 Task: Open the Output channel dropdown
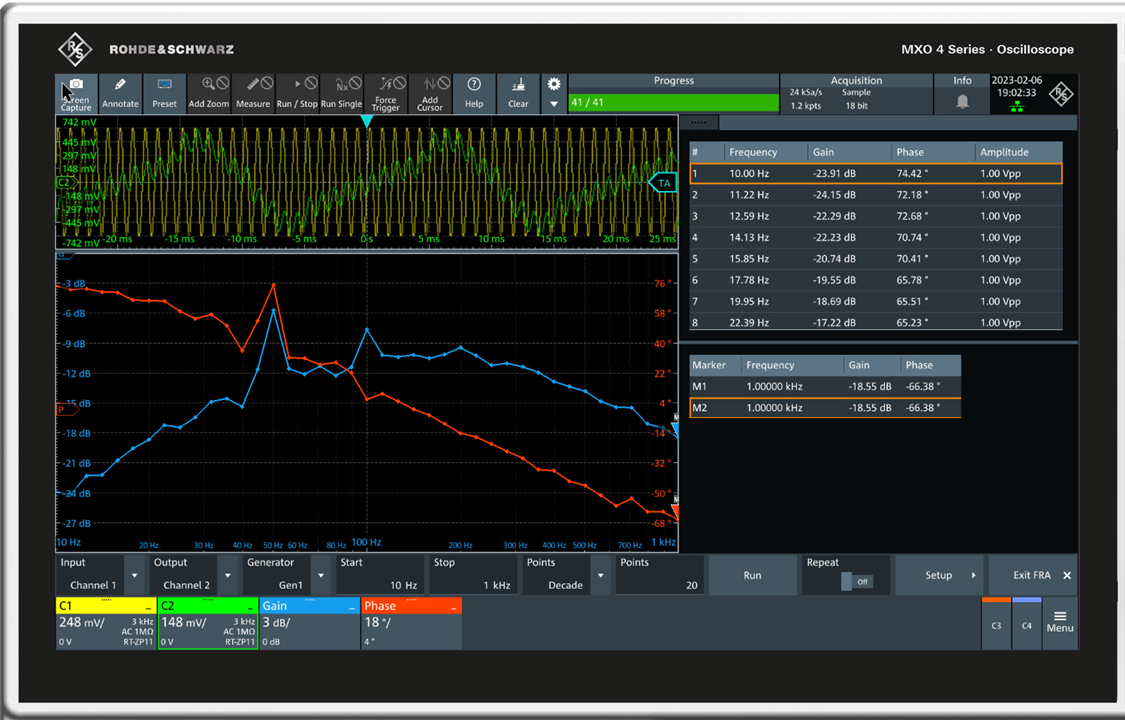tap(229, 576)
